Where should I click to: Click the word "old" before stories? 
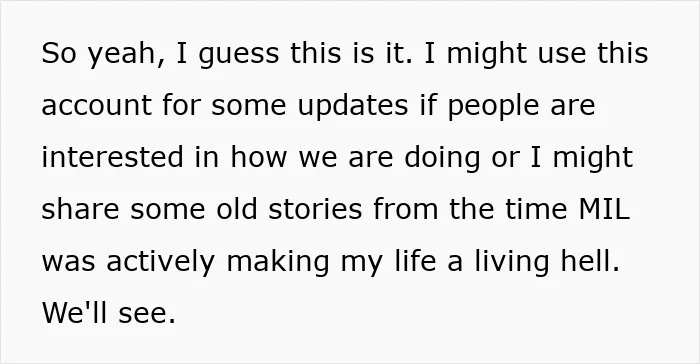tap(237, 209)
